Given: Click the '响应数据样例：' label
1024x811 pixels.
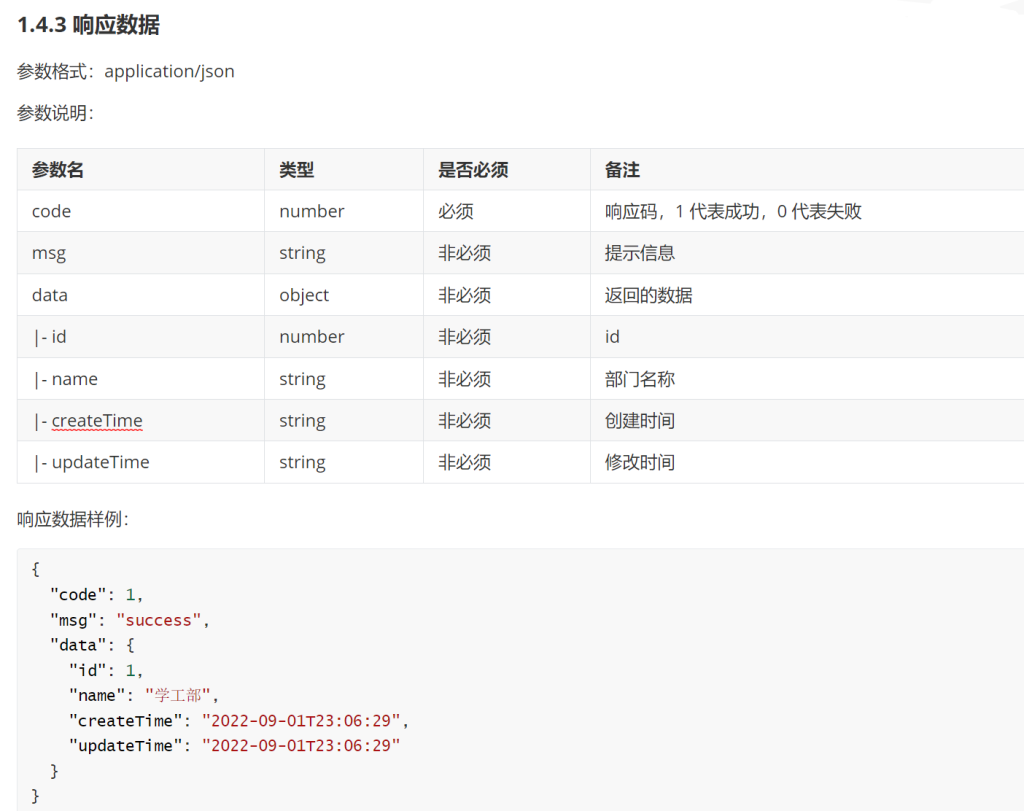Looking at the screenshot, I should coord(73,519).
